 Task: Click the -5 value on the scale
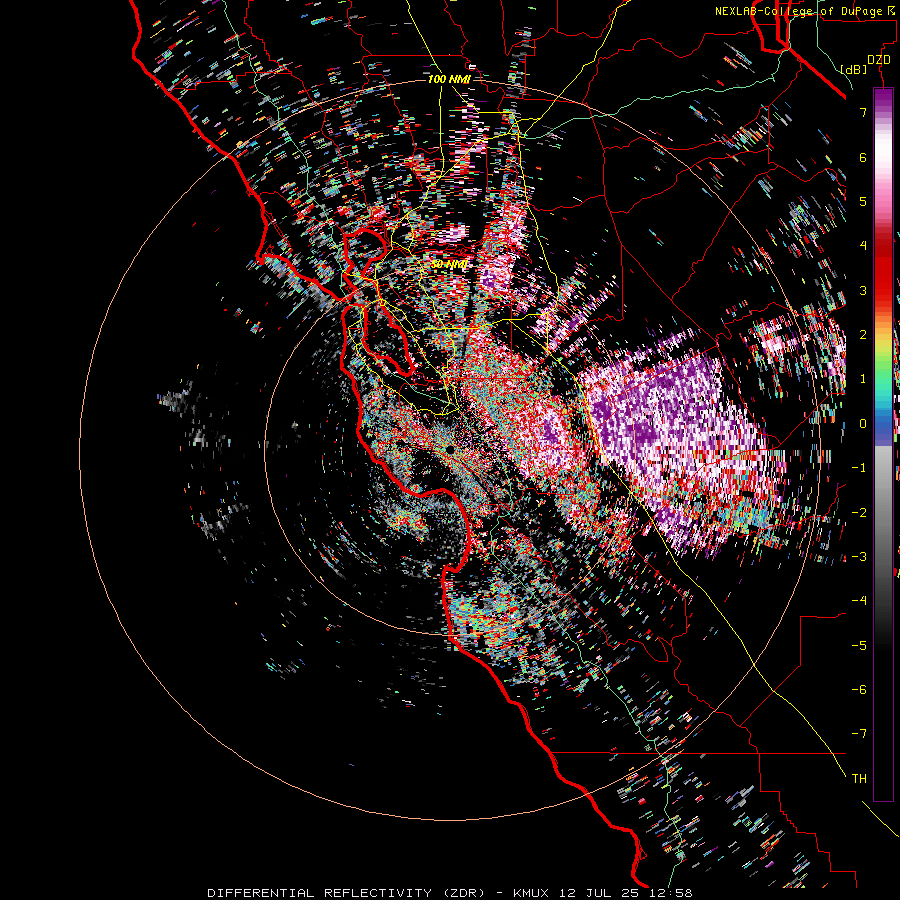click(x=859, y=646)
